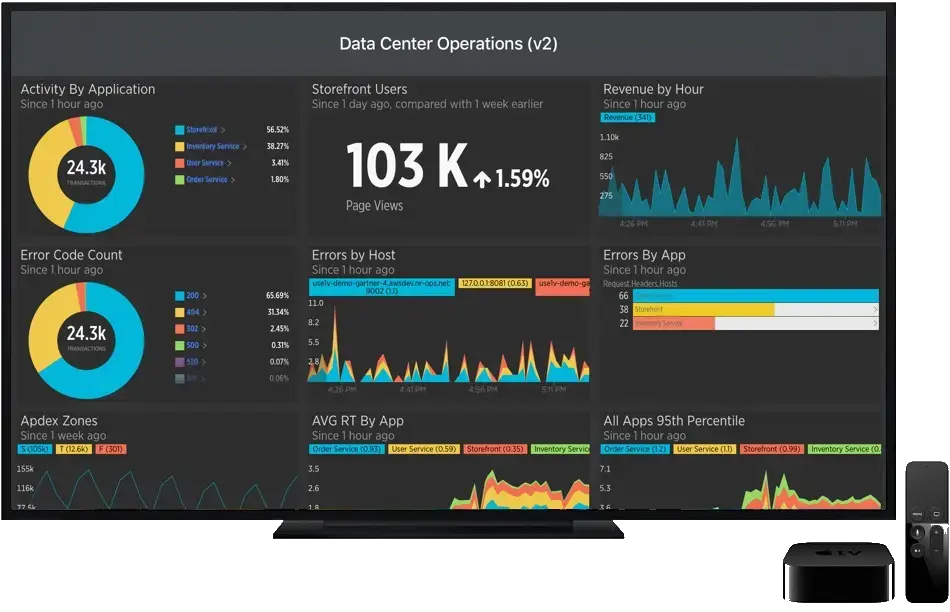Expand the Inventory Service legend chevron
The image size is (950, 612).
(245, 147)
